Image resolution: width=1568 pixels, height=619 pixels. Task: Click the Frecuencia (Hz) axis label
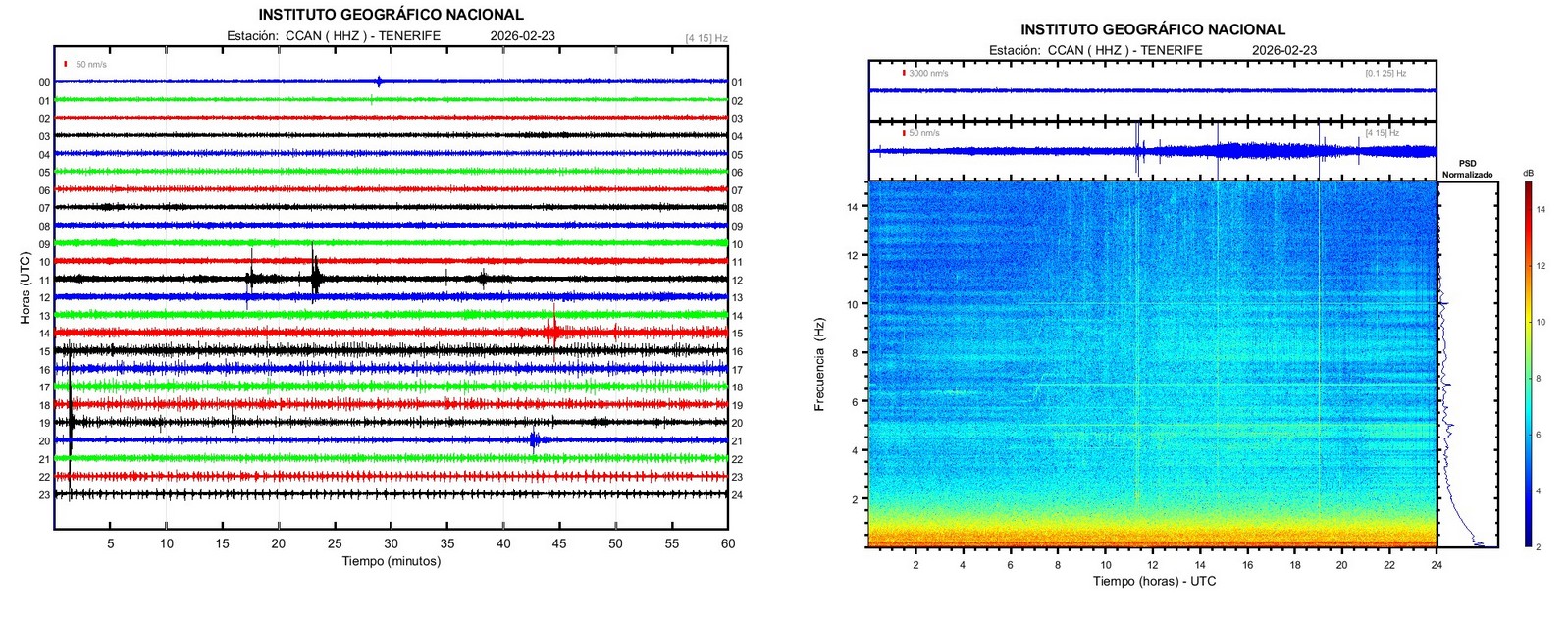click(819, 363)
